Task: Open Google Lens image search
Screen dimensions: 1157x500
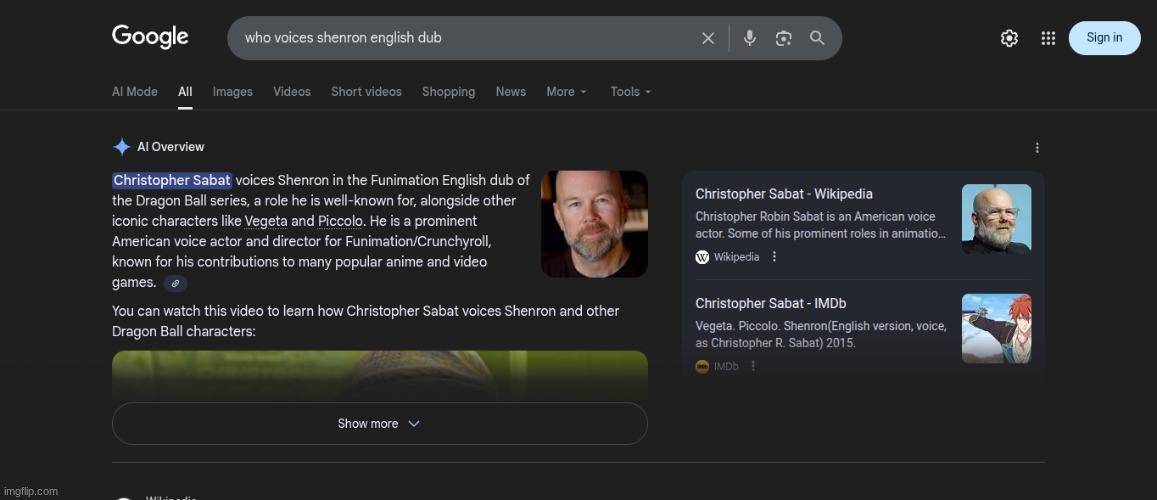Action: click(783, 38)
